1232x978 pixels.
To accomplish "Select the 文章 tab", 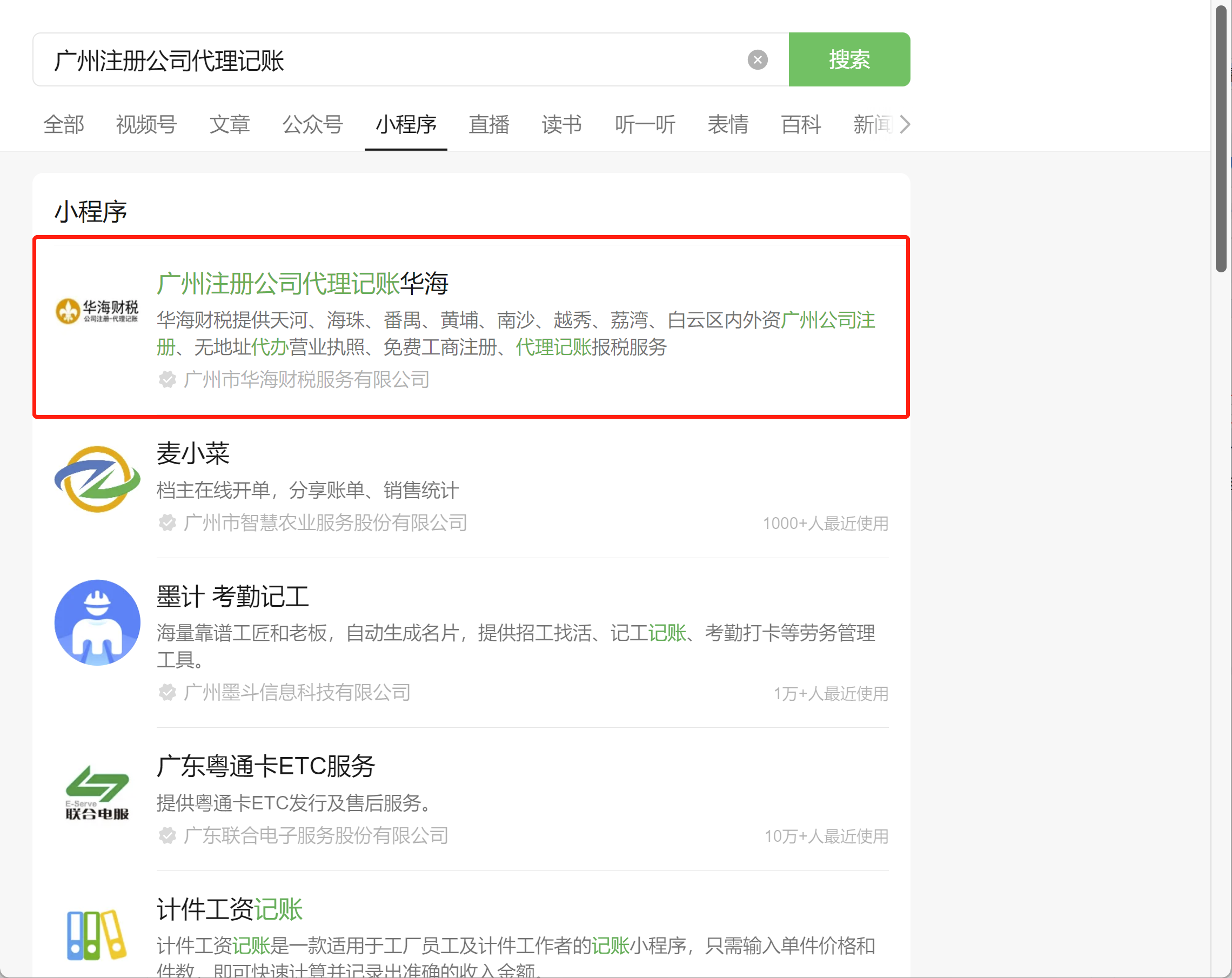I will (230, 124).
